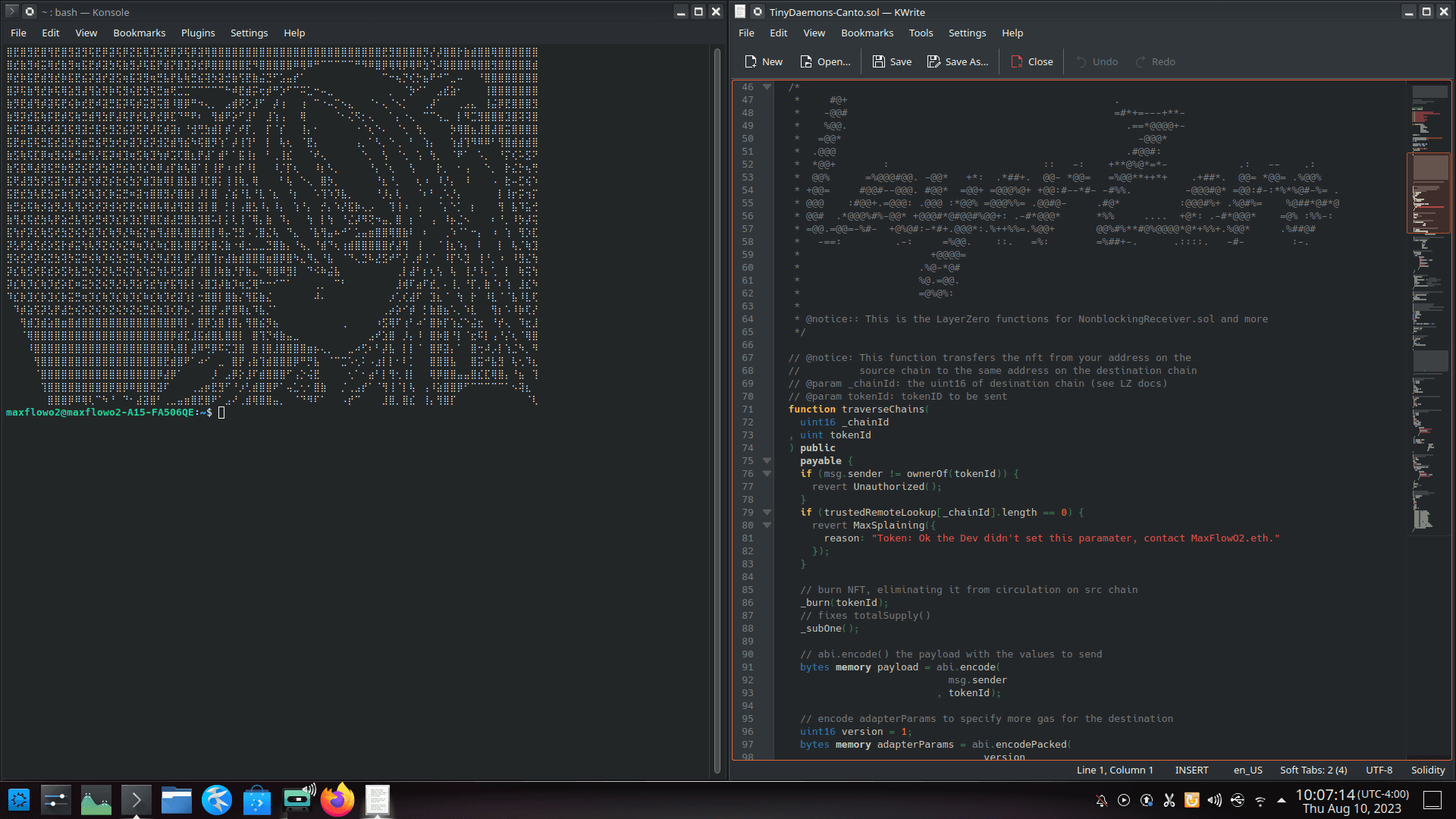Open the Solidity syntax mode selector
The height and width of the screenshot is (819, 1456).
point(1427,770)
